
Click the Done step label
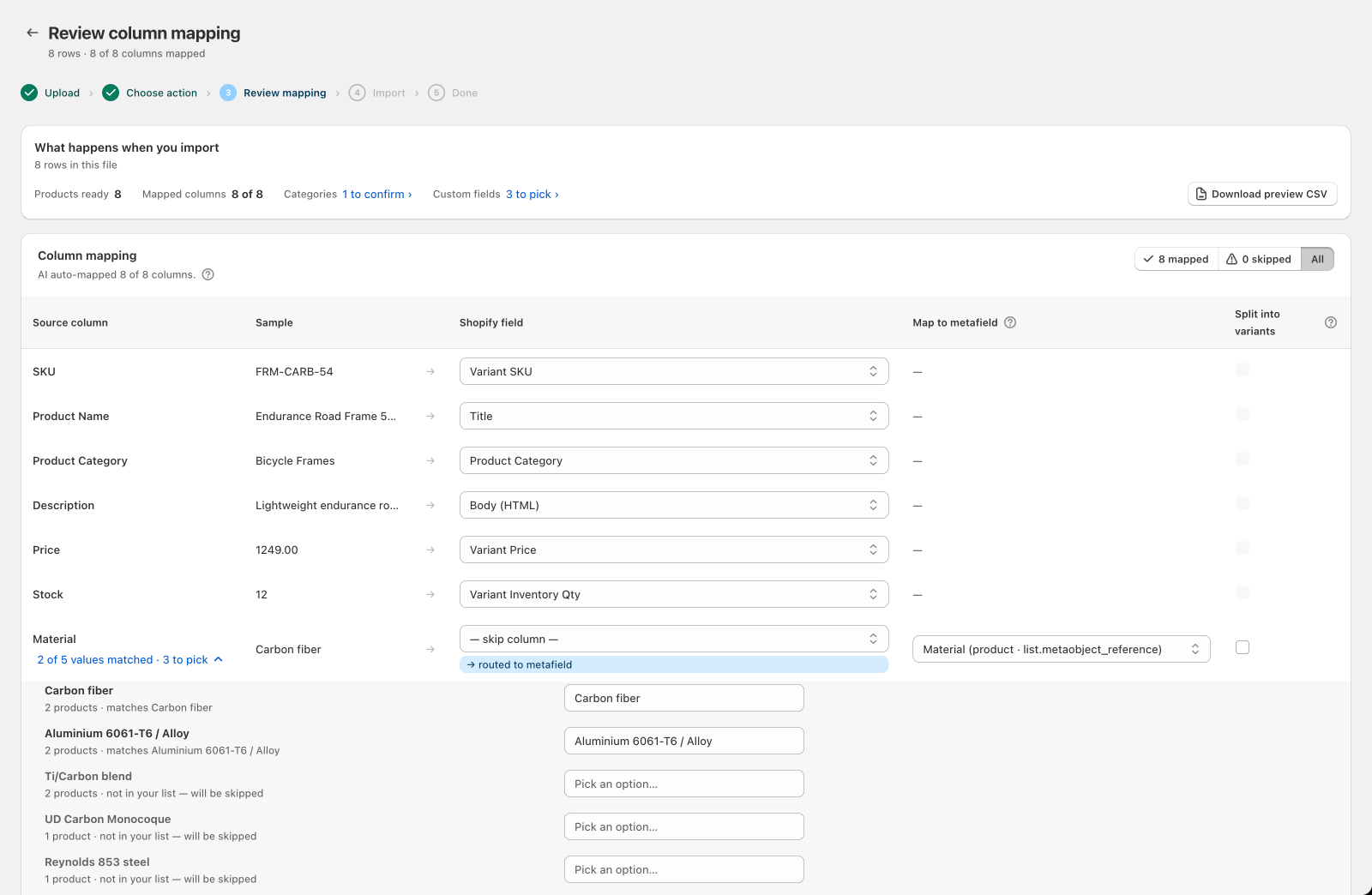465,93
